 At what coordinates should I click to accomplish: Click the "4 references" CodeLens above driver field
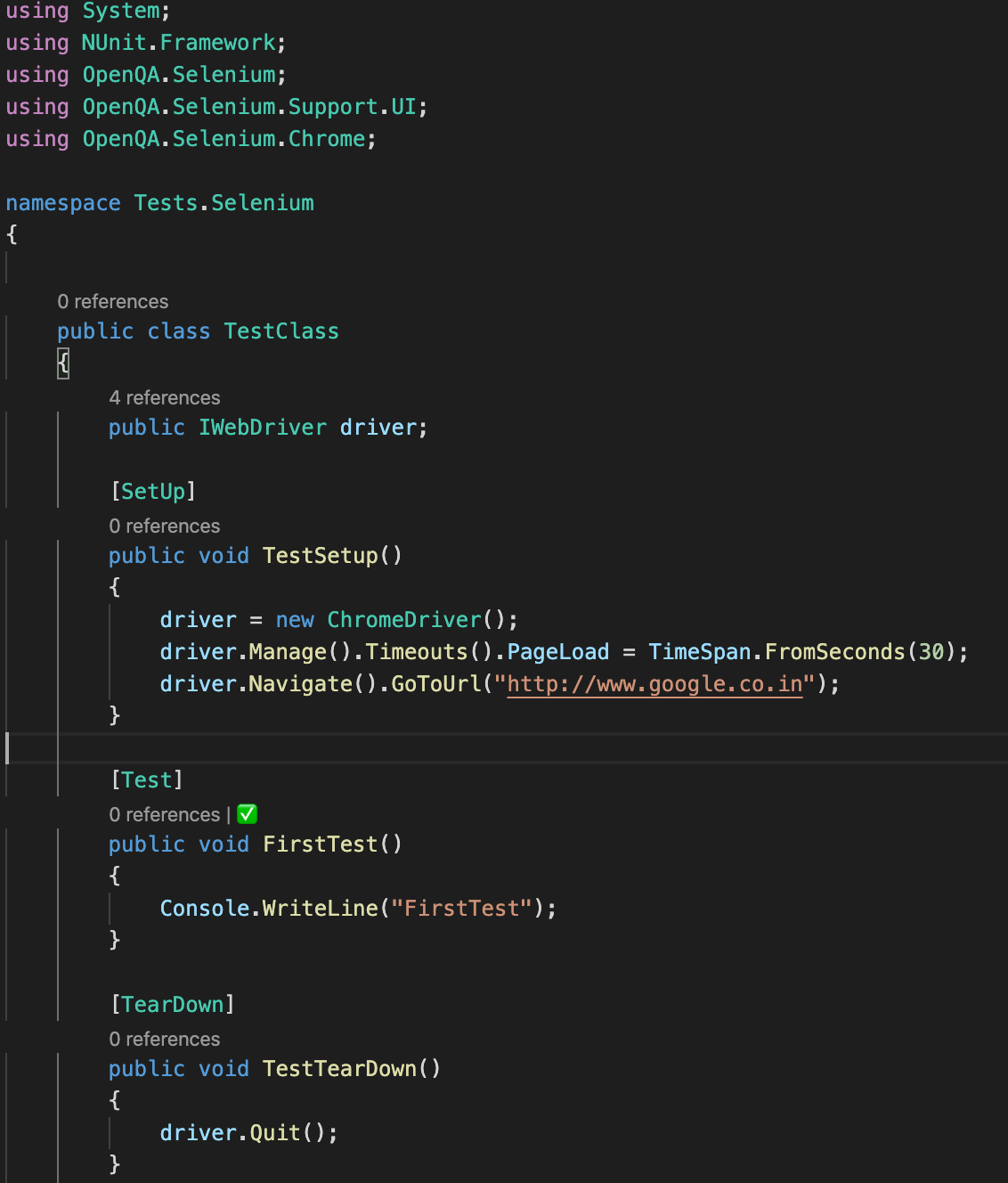point(164,397)
